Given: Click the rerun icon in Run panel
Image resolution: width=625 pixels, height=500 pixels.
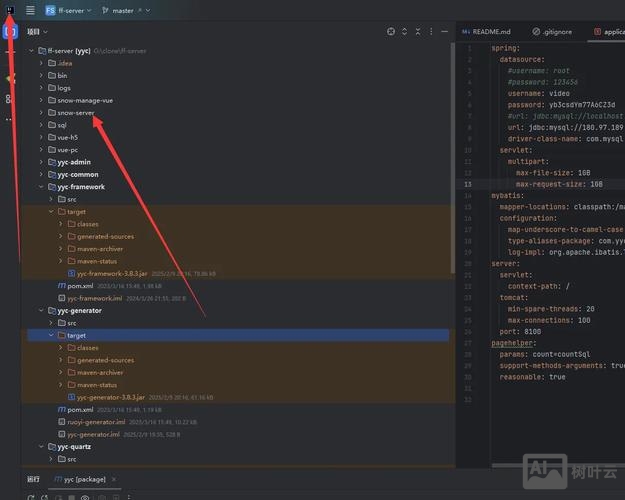Looking at the screenshot, I should [x=31, y=496].
